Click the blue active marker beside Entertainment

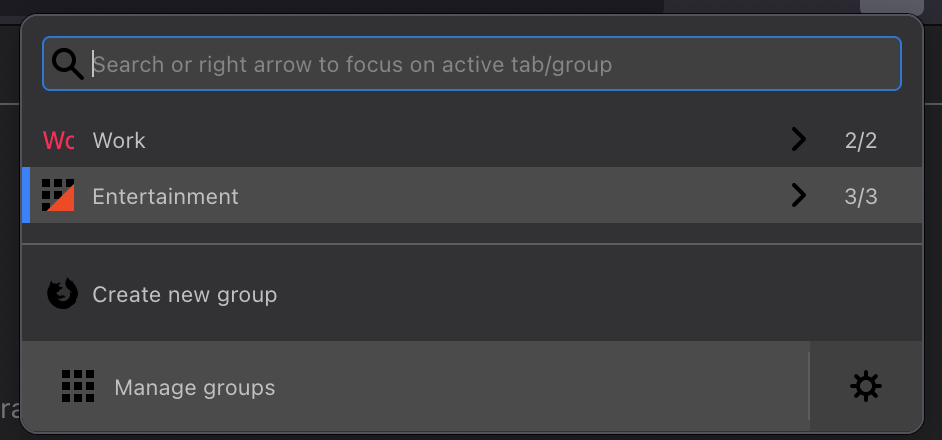(26, 195)
